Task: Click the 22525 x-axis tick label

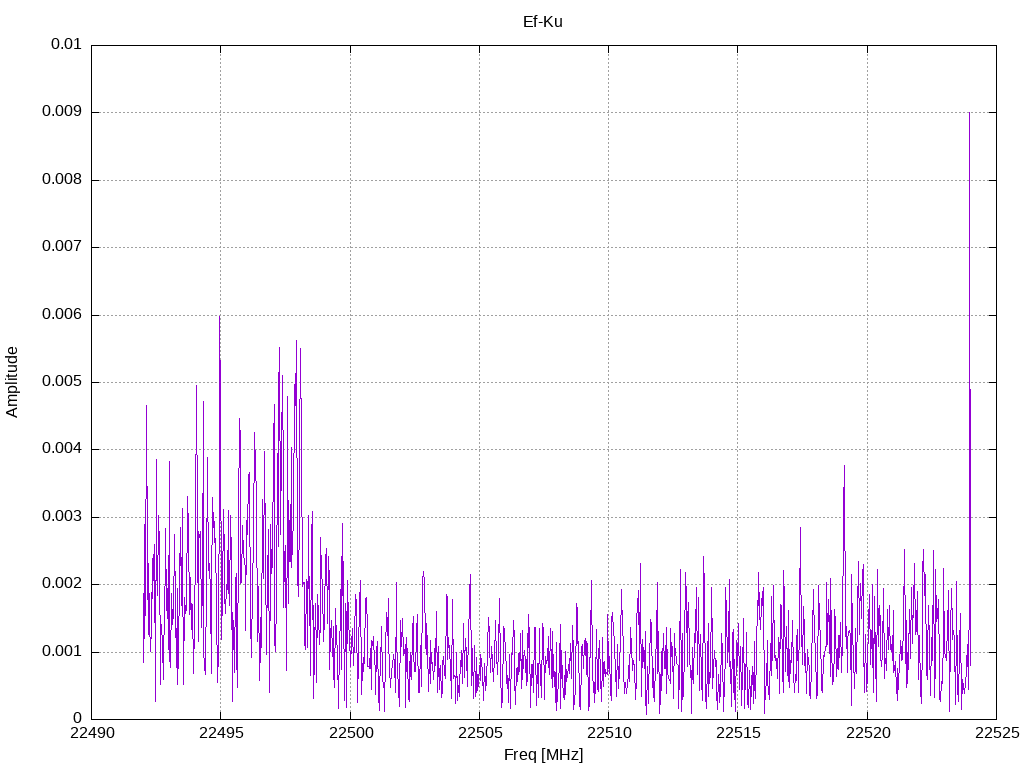Action: coord(996,733)
